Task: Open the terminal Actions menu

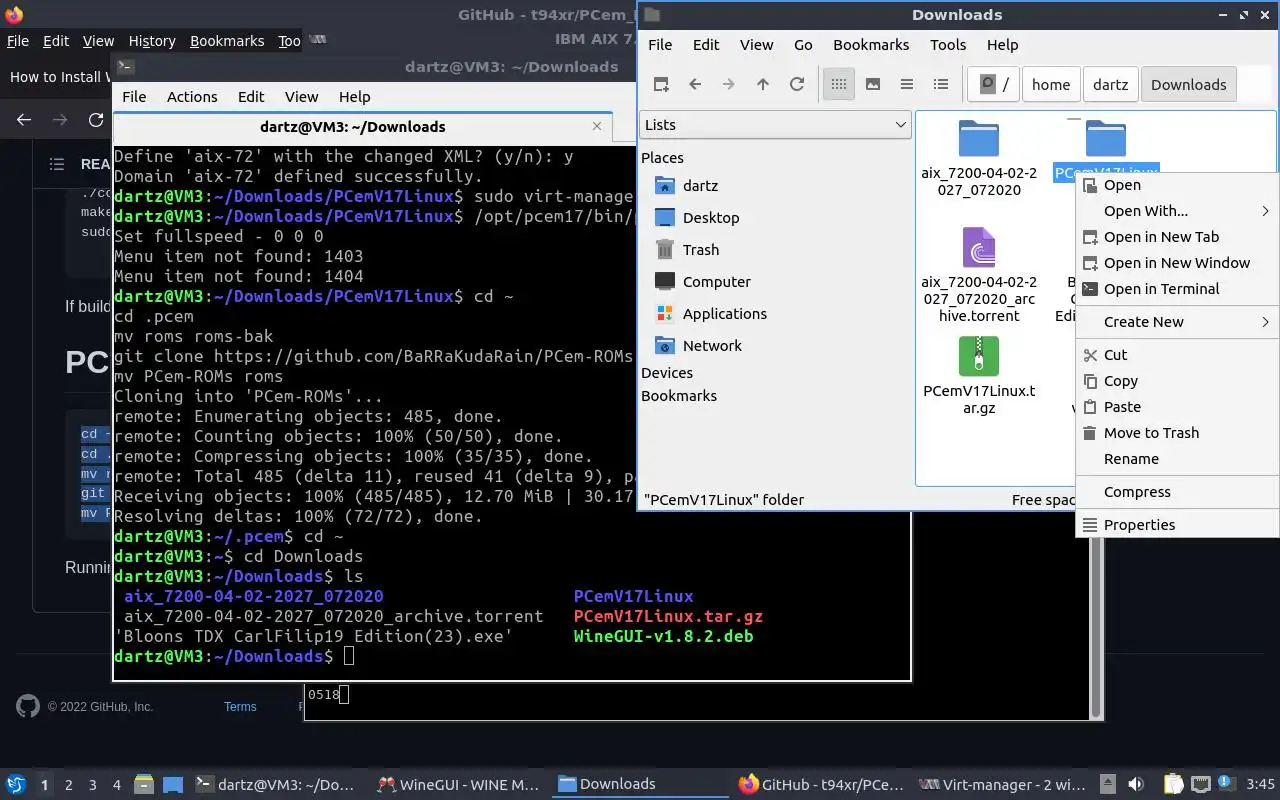Action: tap(192, 97)
